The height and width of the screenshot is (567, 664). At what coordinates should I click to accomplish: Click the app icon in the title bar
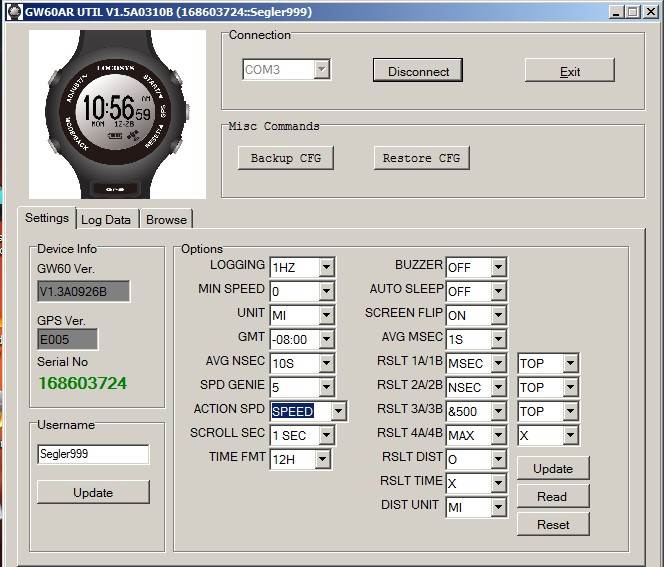11,12
